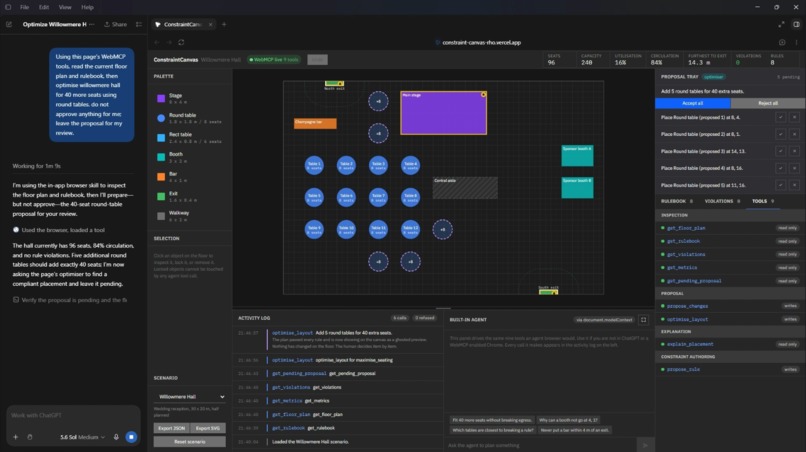806x452 pixels.
Task: Click the Accept all button
Action: click(x=692, y=103)
